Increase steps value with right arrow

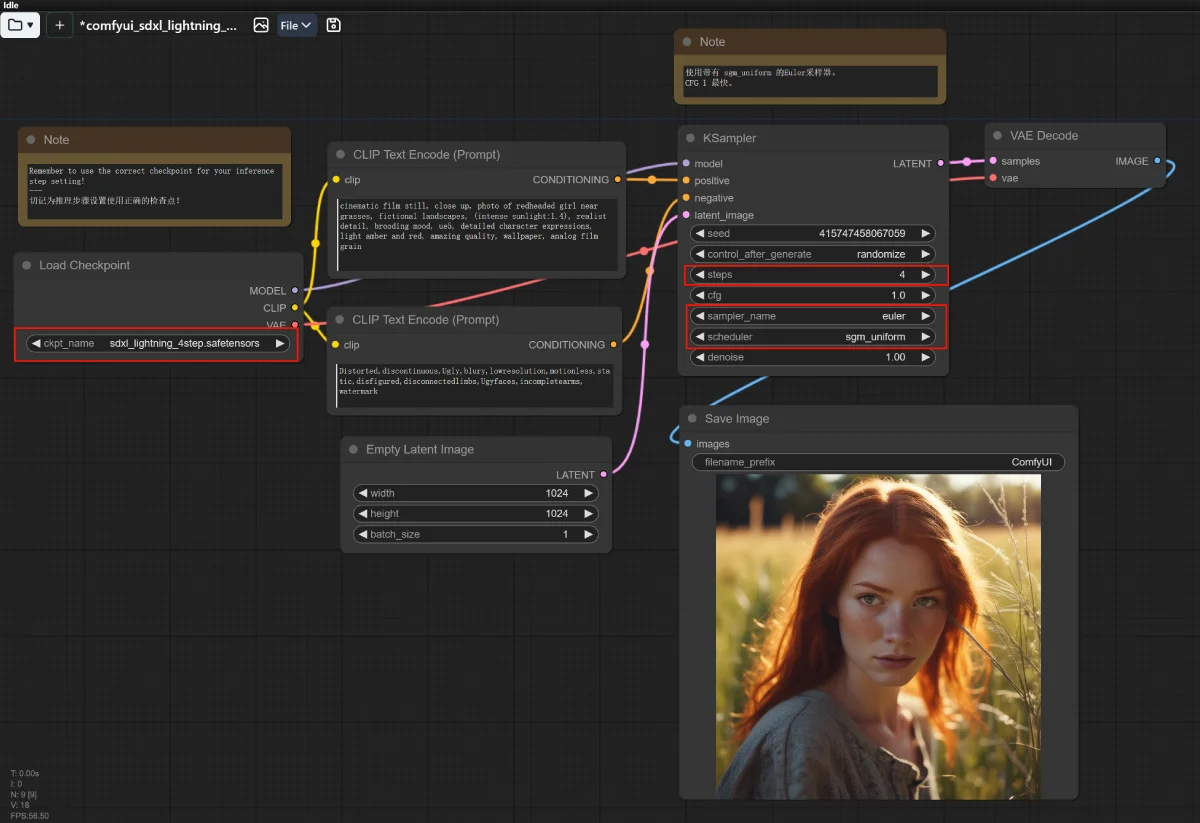click(x=926, y=275)
